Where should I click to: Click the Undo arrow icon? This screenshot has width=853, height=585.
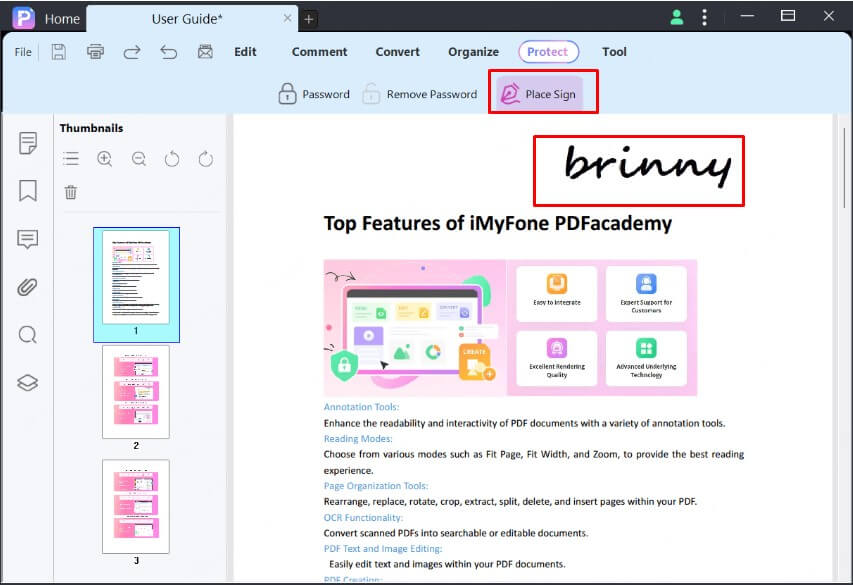click(x=169, y=52)
